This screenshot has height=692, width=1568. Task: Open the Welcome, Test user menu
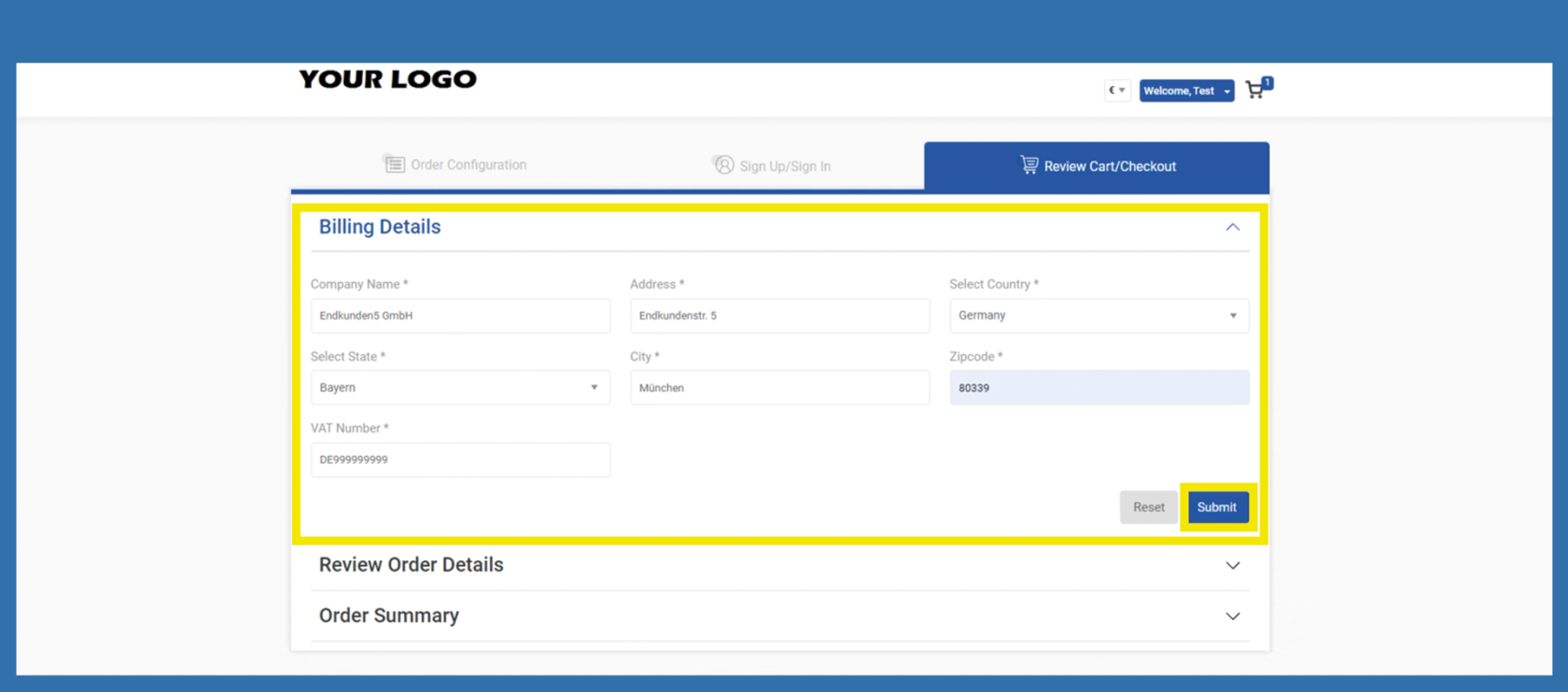coord(1185,91)
